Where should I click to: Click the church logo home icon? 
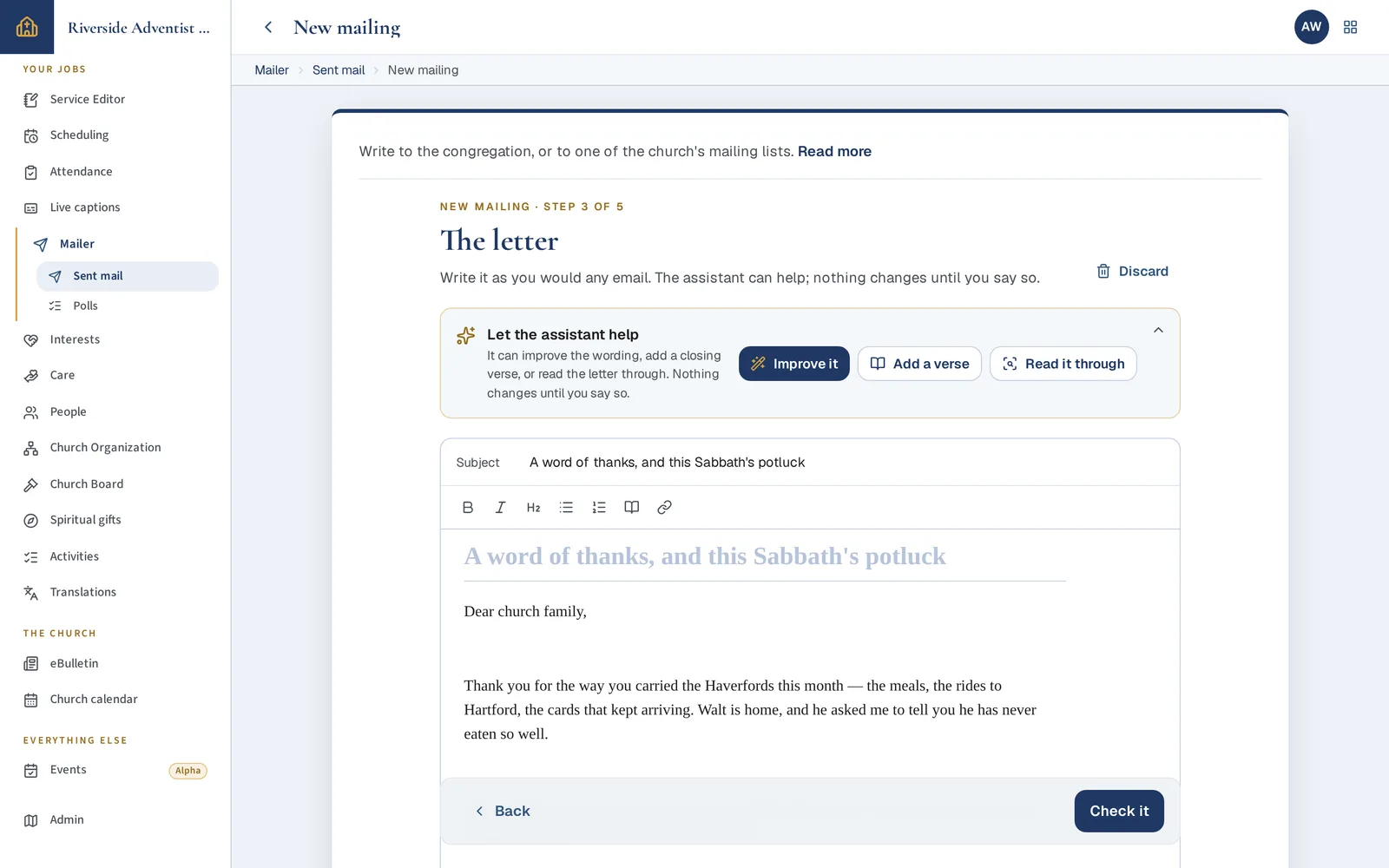pos(27,27)
